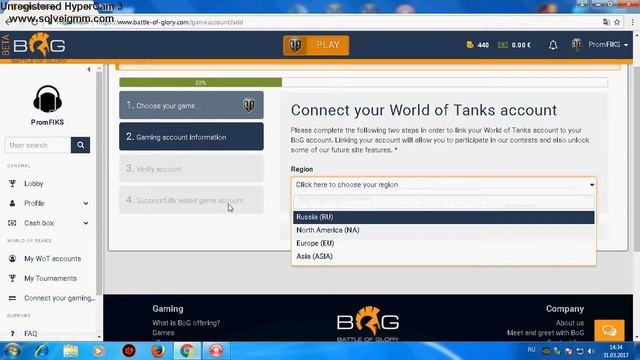Image resolution: width=640 pixels, height=360 pixels.
Task: Click the Lobby trophy icon in sidebar
Action: pyautogui.click(x=12, y=184)
